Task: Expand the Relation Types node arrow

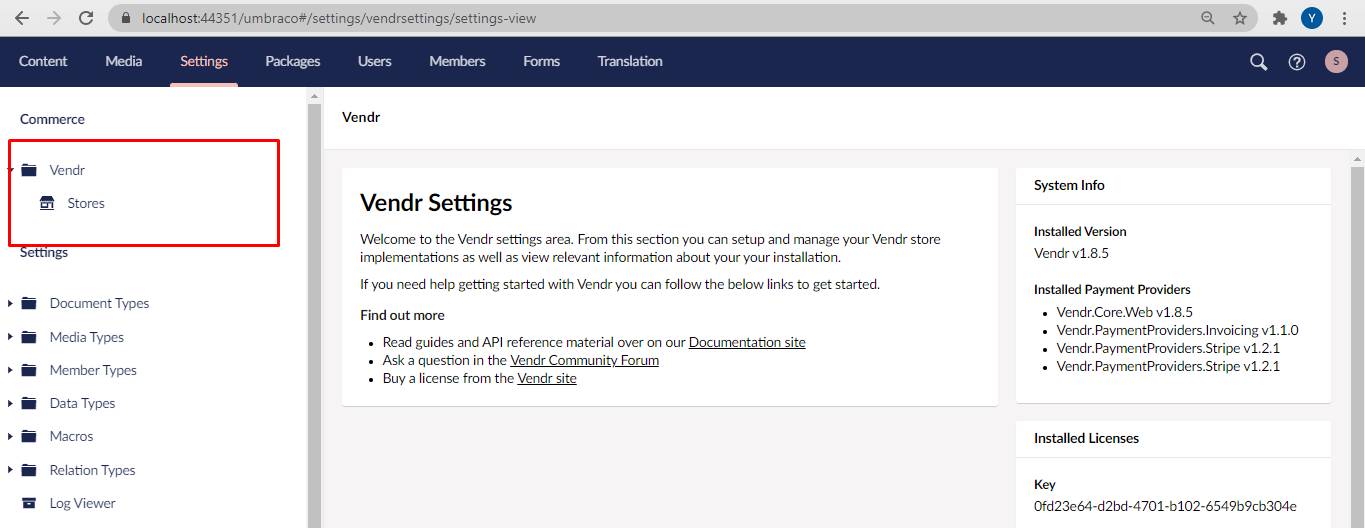Action: 10,470
